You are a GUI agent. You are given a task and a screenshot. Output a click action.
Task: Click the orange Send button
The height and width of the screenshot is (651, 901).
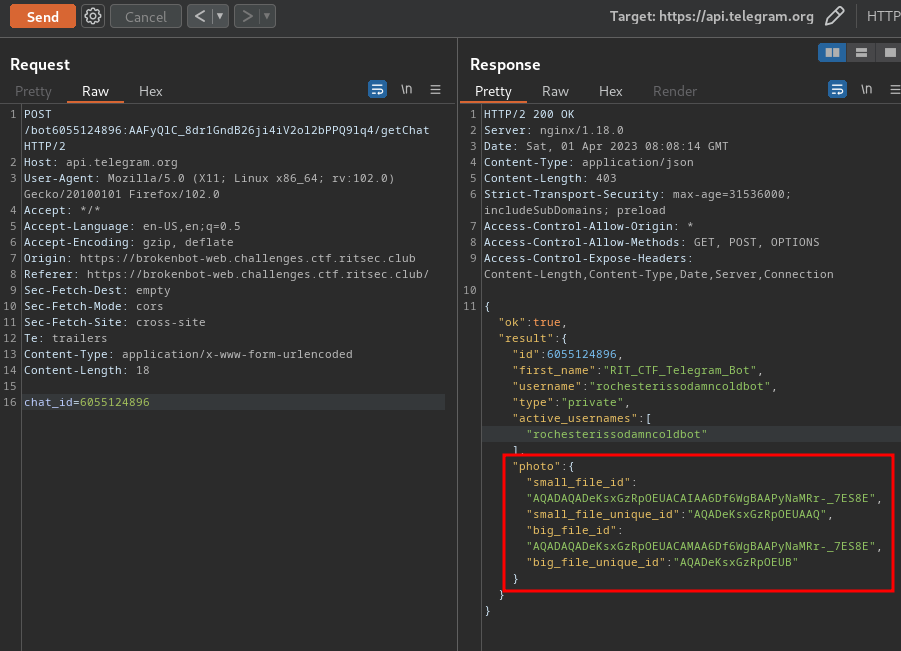43,16
